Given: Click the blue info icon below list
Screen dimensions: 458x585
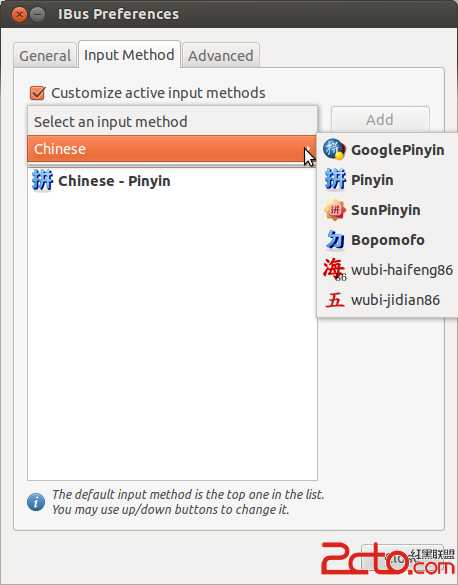Looking at the screenshot, I should click(36, 502).
